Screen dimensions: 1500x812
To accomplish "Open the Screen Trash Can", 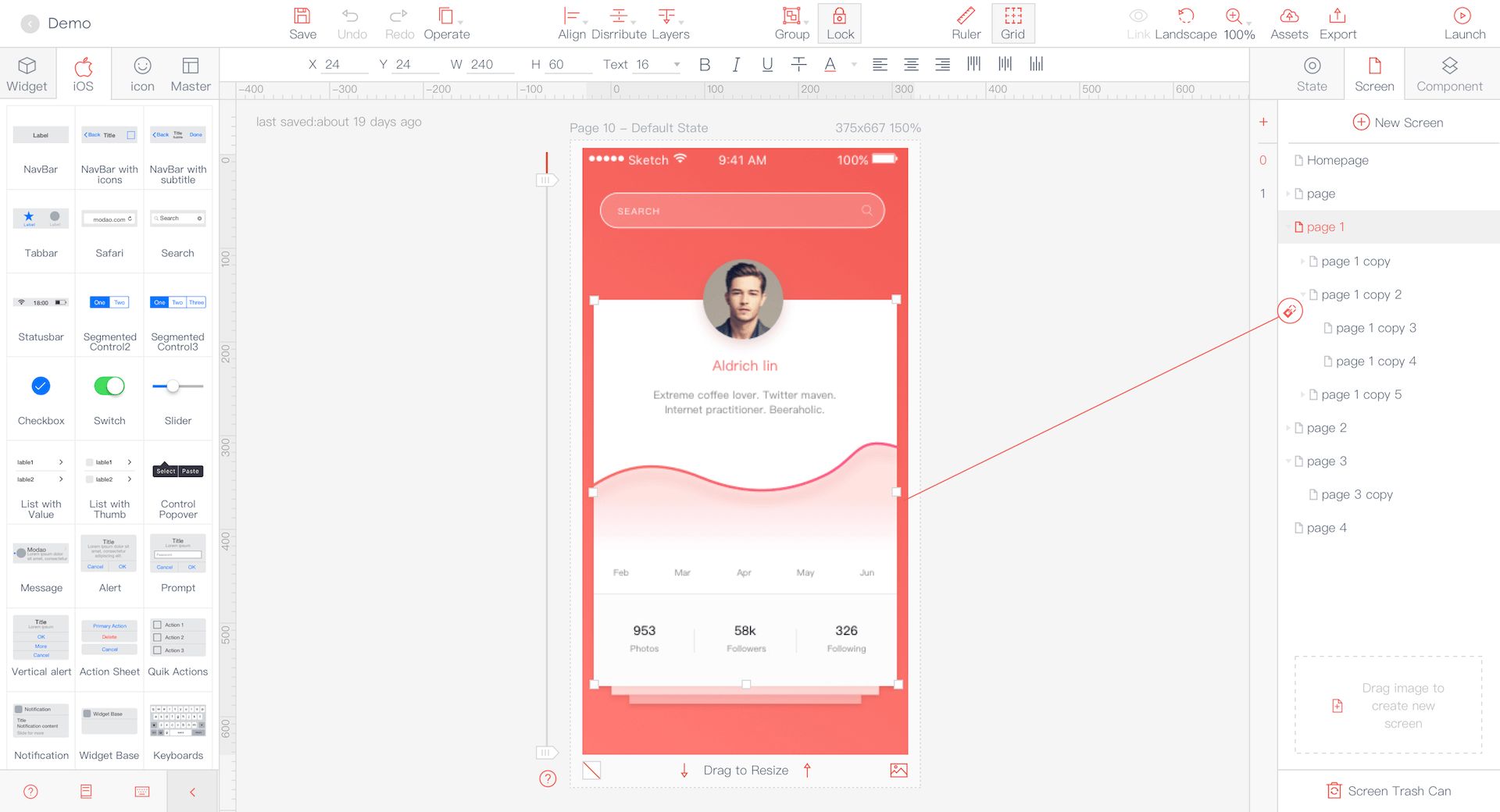I will [x=1388, y=790].
